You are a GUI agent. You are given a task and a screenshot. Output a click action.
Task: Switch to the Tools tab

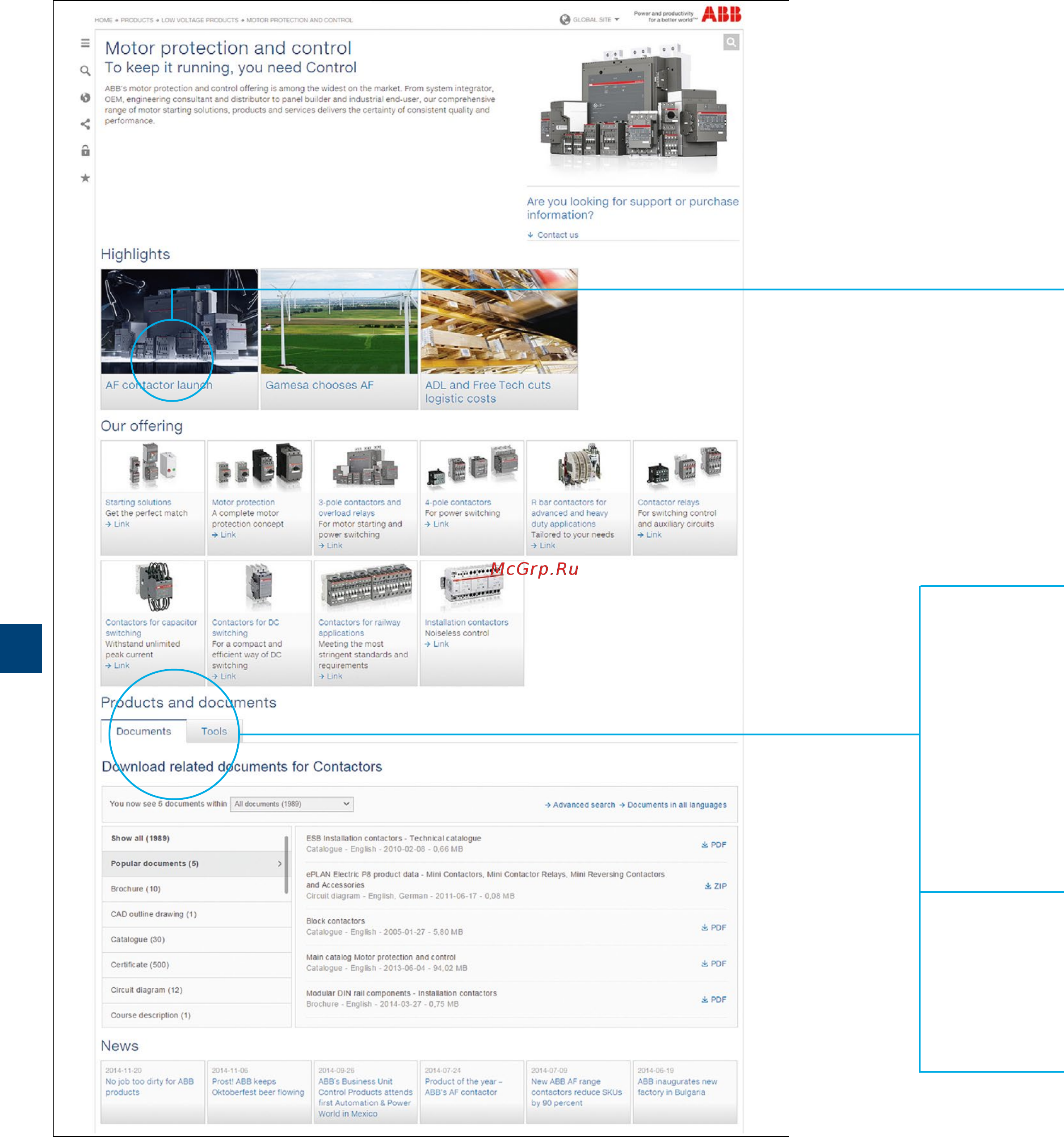tap(214, 731)
